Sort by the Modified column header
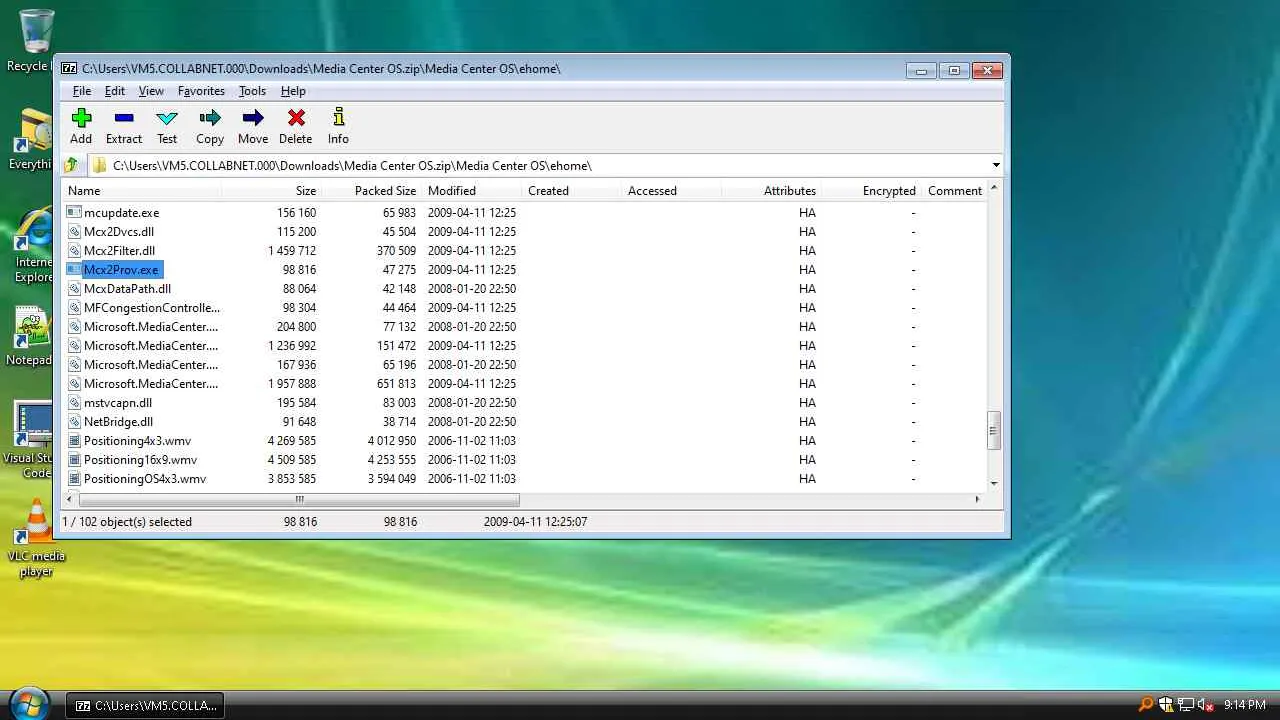This screenshot has width=1280, height=720. click(x=471, y=191)
